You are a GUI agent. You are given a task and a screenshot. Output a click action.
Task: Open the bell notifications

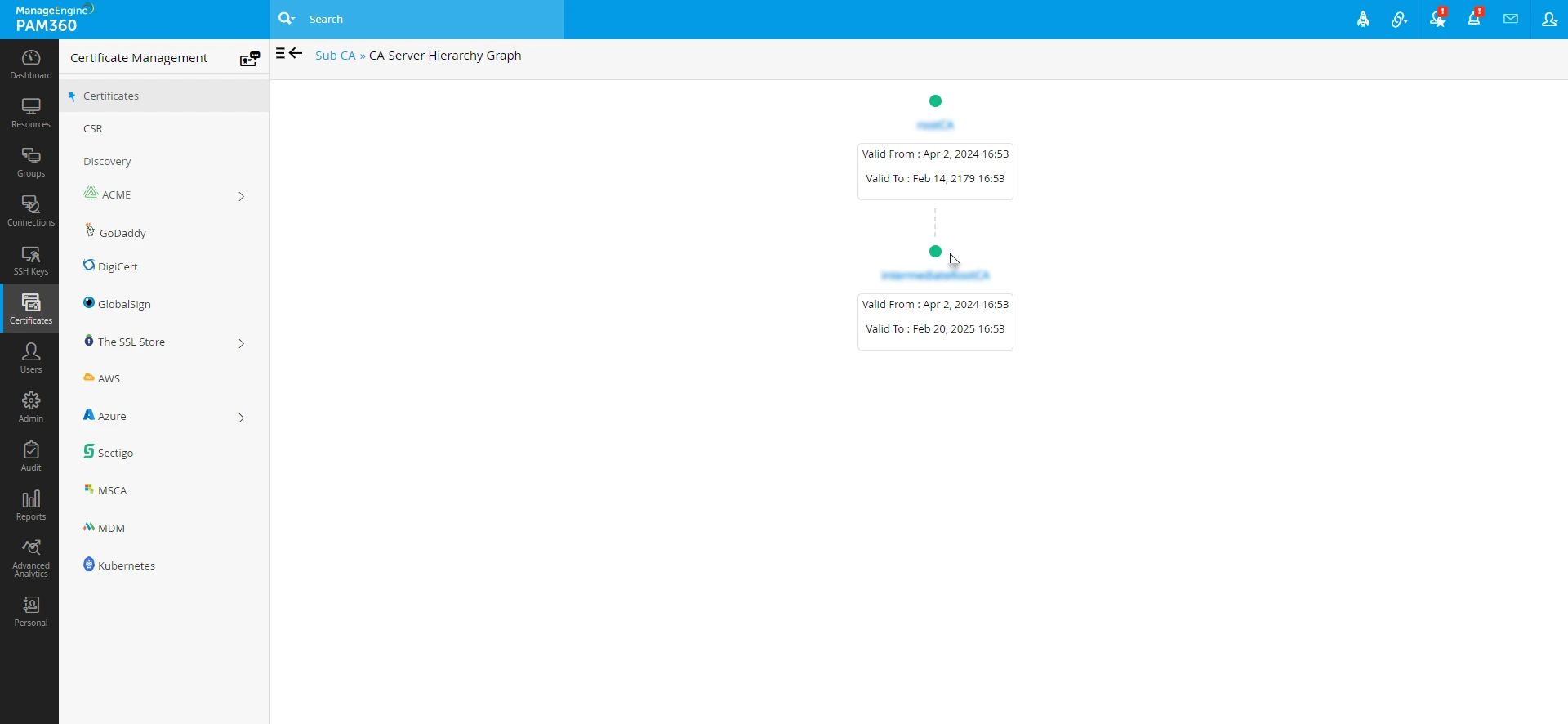1475,18
